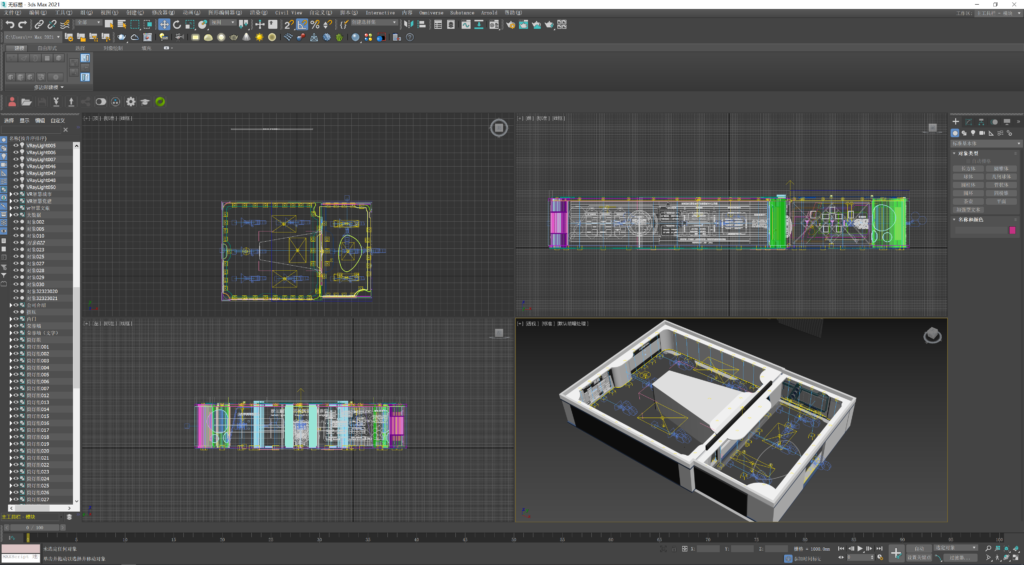Click the Link objects chain icon
1024x565 pixels.
tap(39, 24)
